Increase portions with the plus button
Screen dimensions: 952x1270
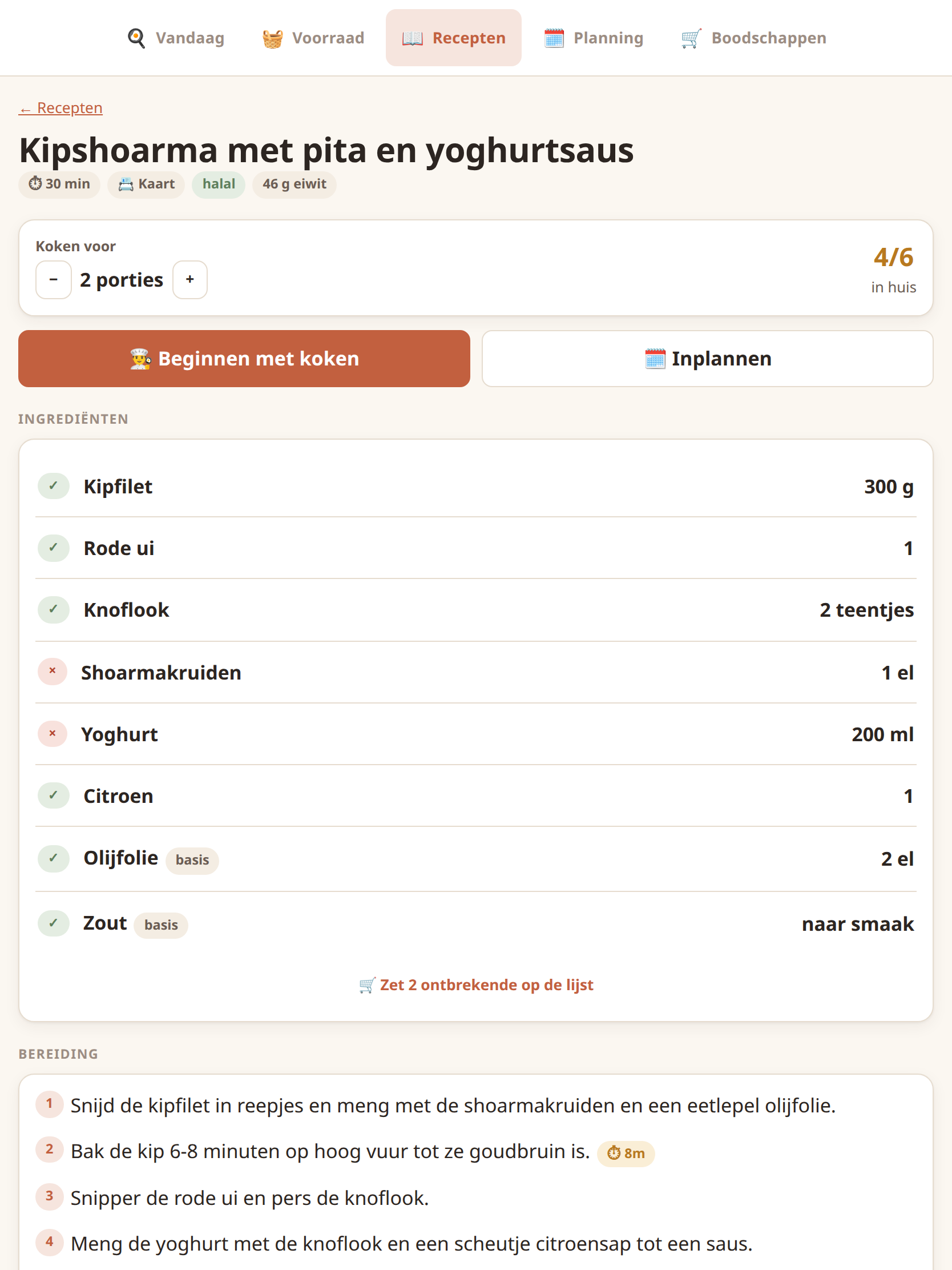pyautogui.click(x=190, y=280)
